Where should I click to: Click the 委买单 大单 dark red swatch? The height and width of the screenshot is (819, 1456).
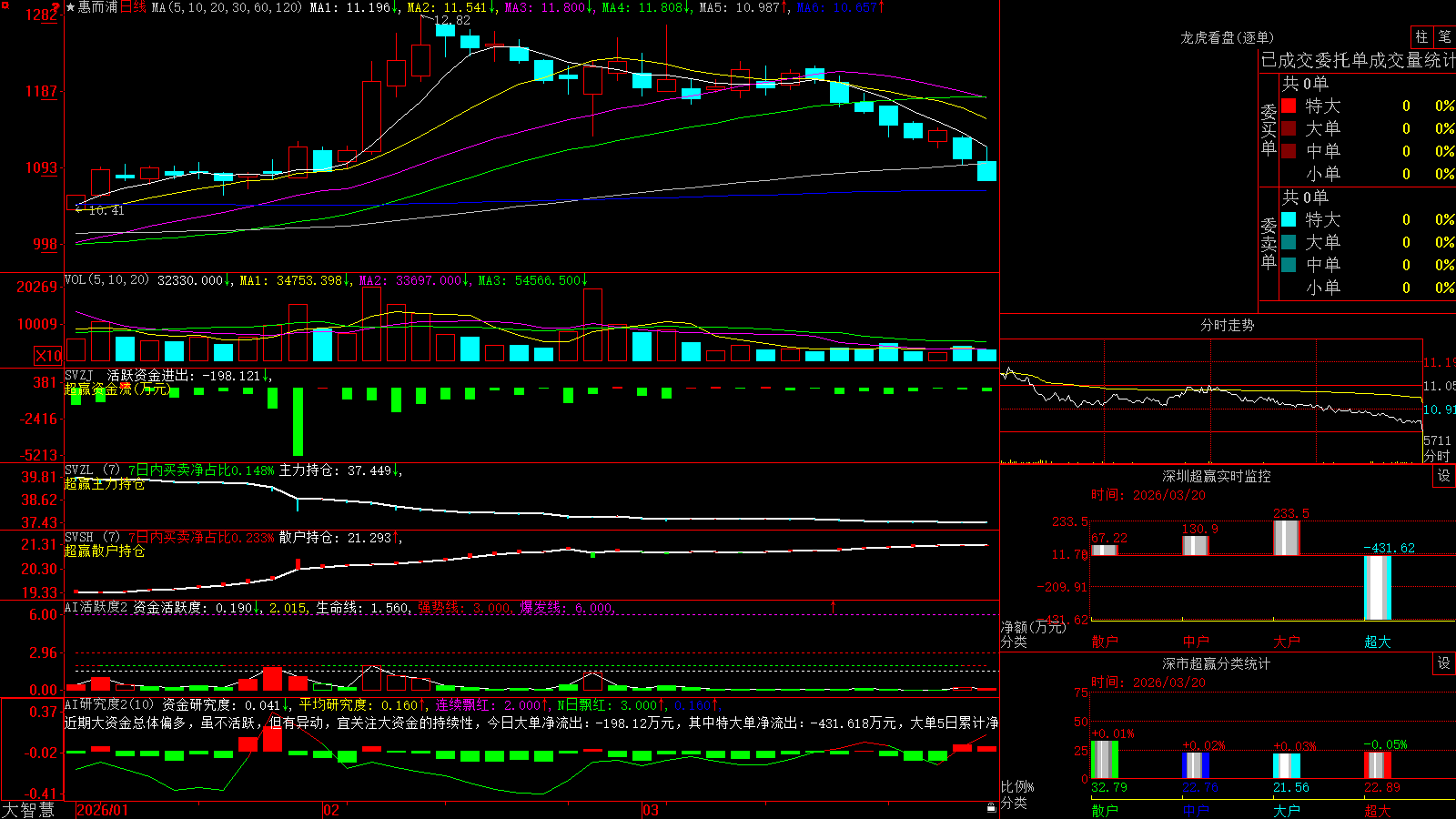[x=1289, y=128]
